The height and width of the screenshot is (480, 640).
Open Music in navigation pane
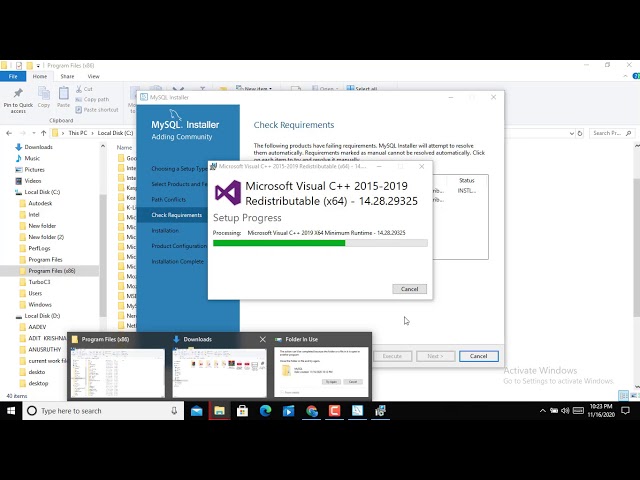(32, 158)
